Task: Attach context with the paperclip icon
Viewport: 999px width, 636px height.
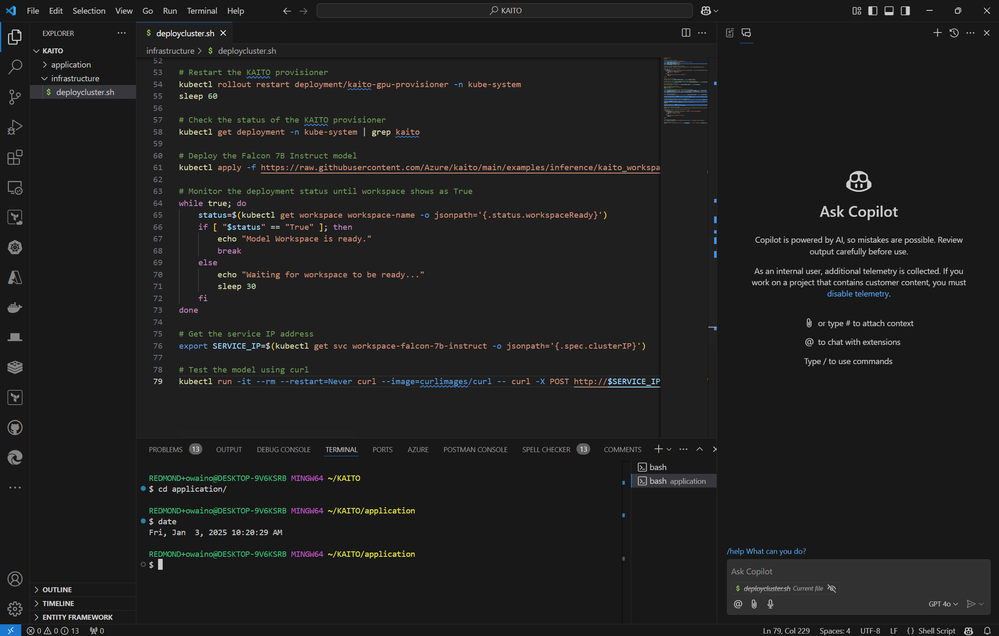Action: tap(754, 604)
